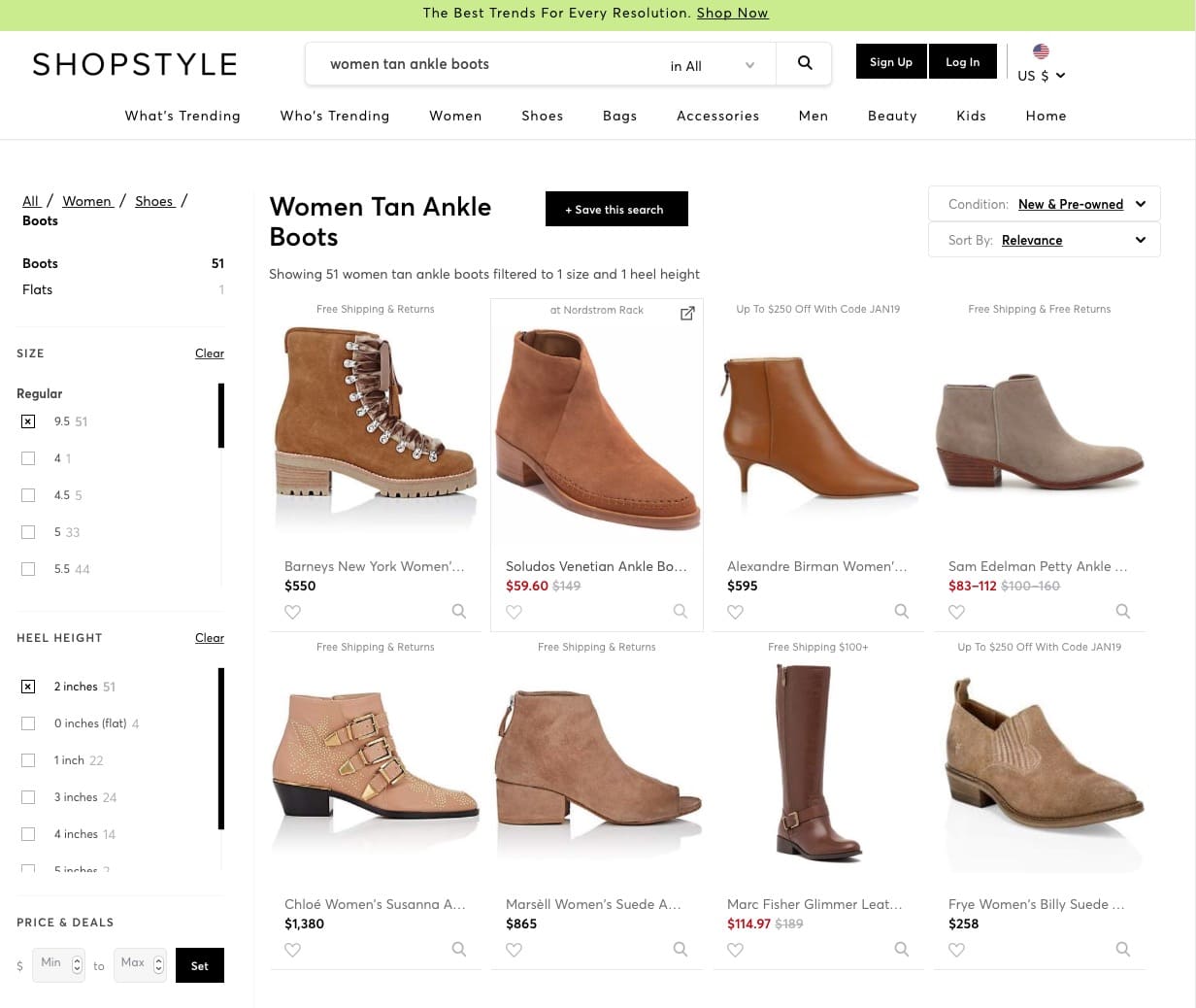The image size is (1196, 1008).
Task: Click Save this search button
Action: pos(616,209)
